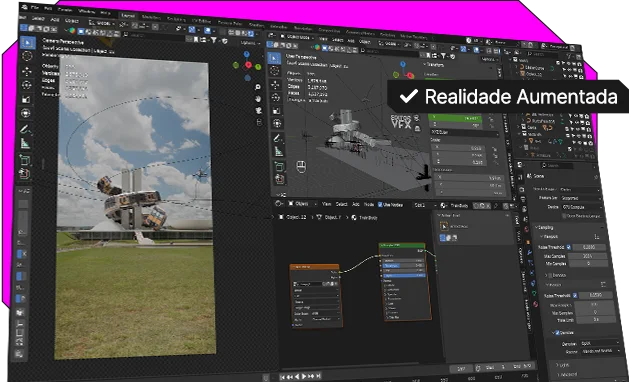The height and width of the screenshot is (382, 629).
Task: Pick Cursor tool in User Perspective viewport
Action: tap(275, 71)
